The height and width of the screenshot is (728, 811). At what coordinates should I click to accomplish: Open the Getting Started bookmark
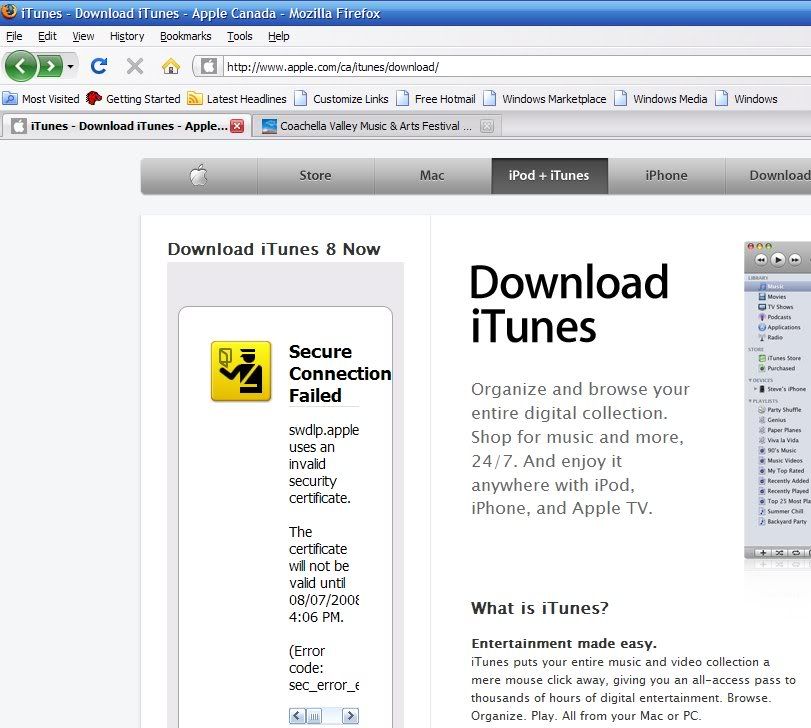tap(133, 99)
